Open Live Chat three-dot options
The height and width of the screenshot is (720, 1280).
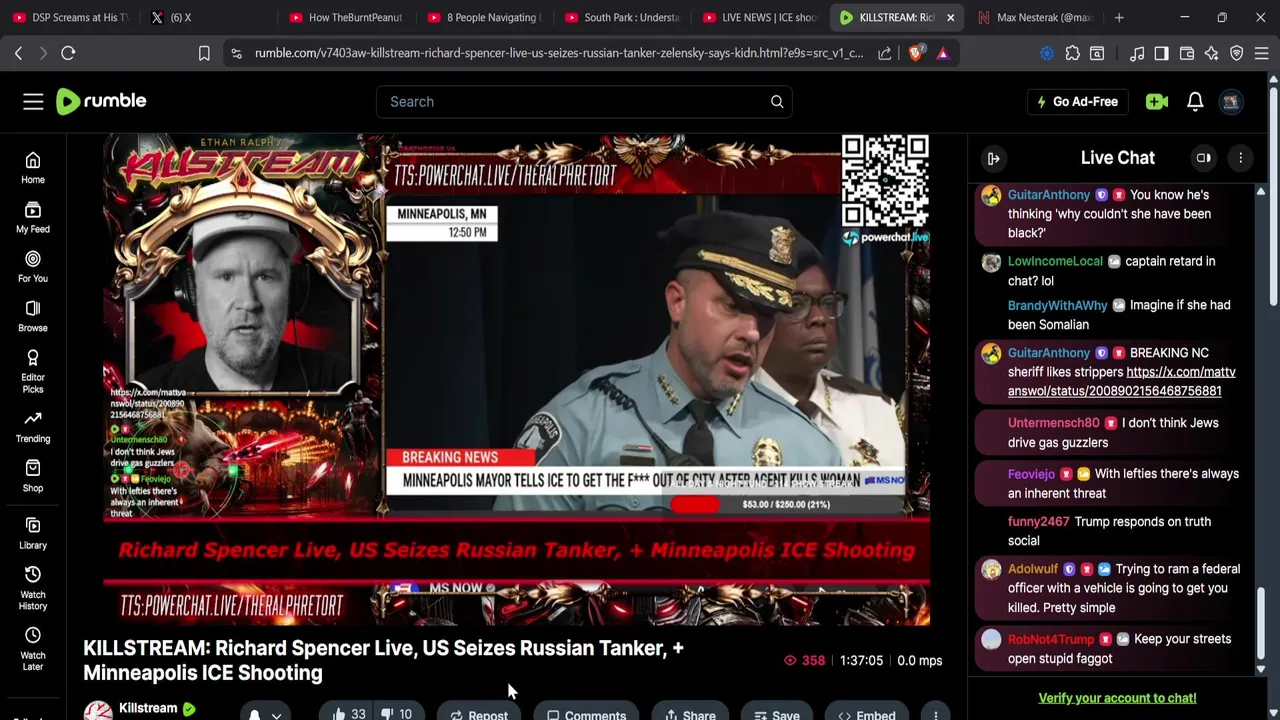pyautogui.click(x=1240, y=158)
